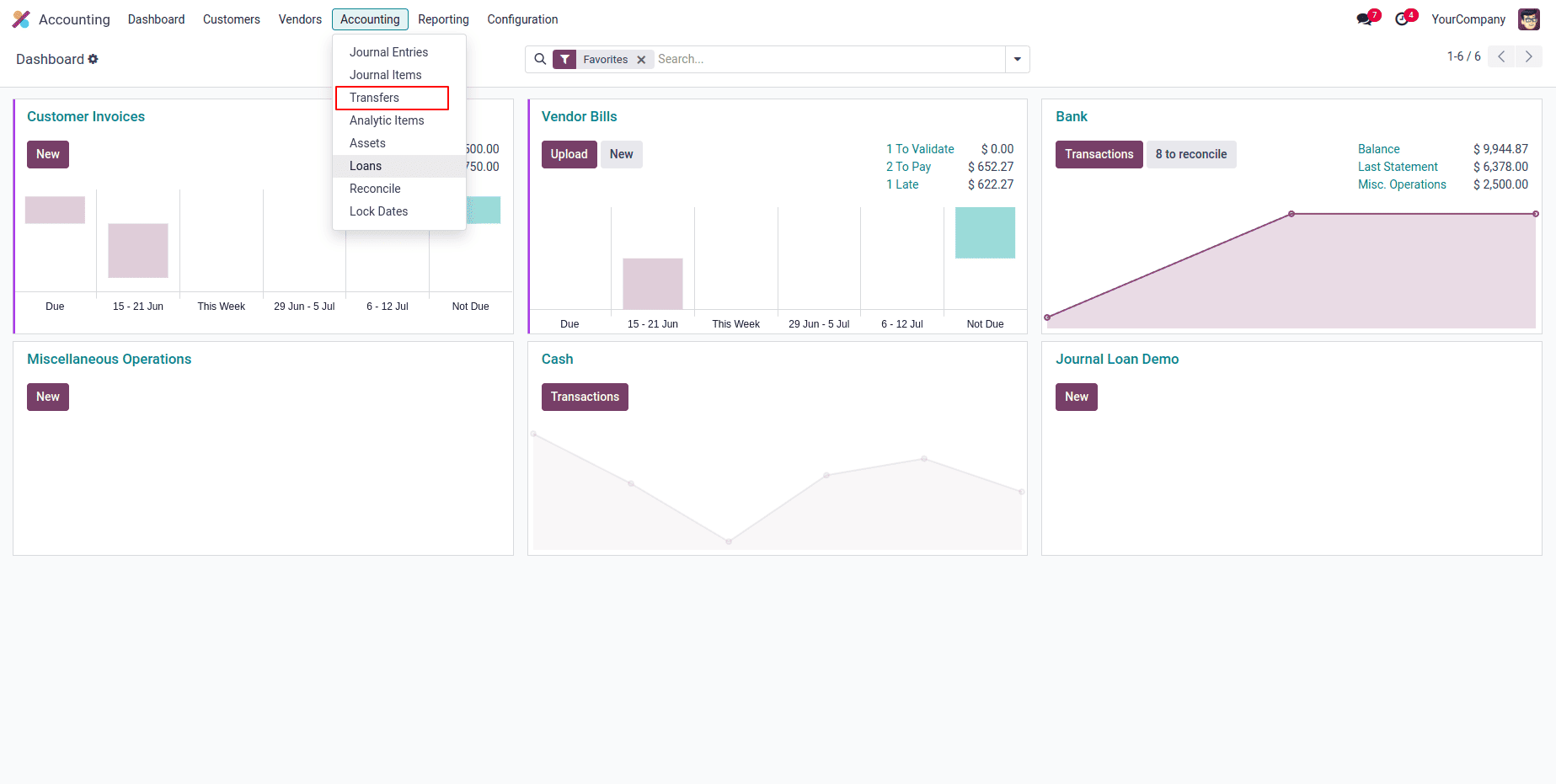1556x784 pixels.
Task: Click the magnifier icon in the search bar
Action: (x=540, y=59)
